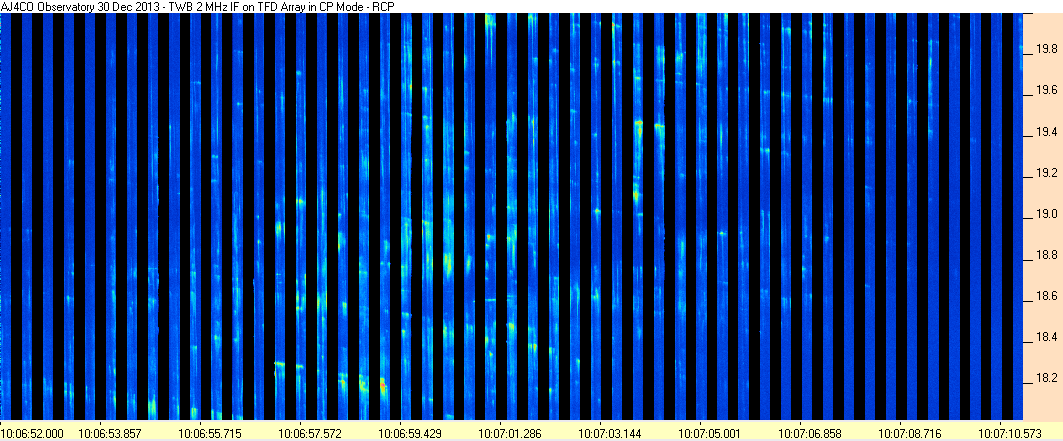Click the 18.8 frequency axis label
This screenshot has width=1063, height=441.
[x=1047, y=255]
